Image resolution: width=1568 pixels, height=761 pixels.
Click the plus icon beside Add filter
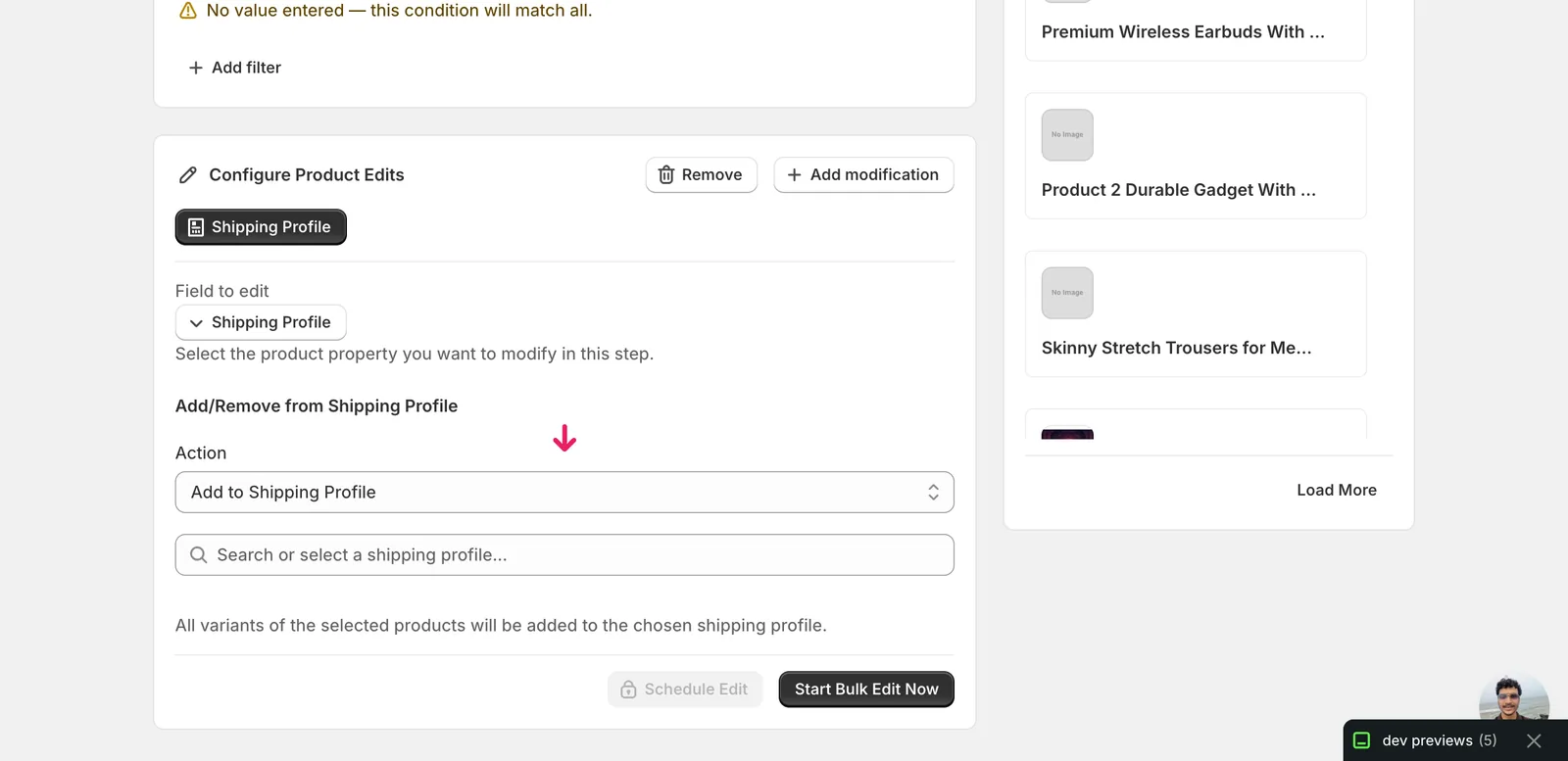click(196, 68)
